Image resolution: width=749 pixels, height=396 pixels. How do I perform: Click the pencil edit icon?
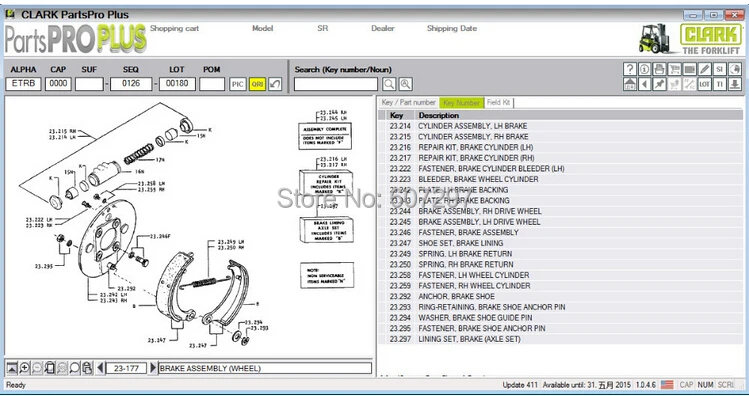704,69
